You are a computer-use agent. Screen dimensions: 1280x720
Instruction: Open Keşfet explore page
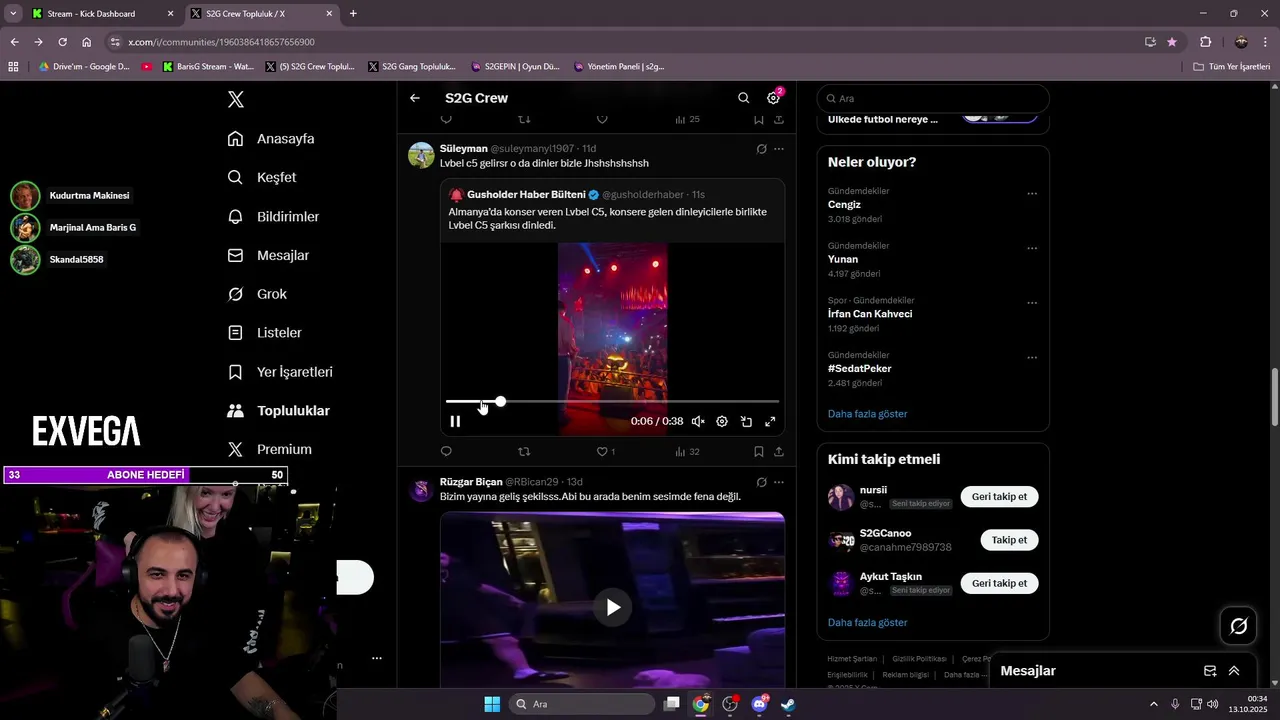click(x=262, y=177)
